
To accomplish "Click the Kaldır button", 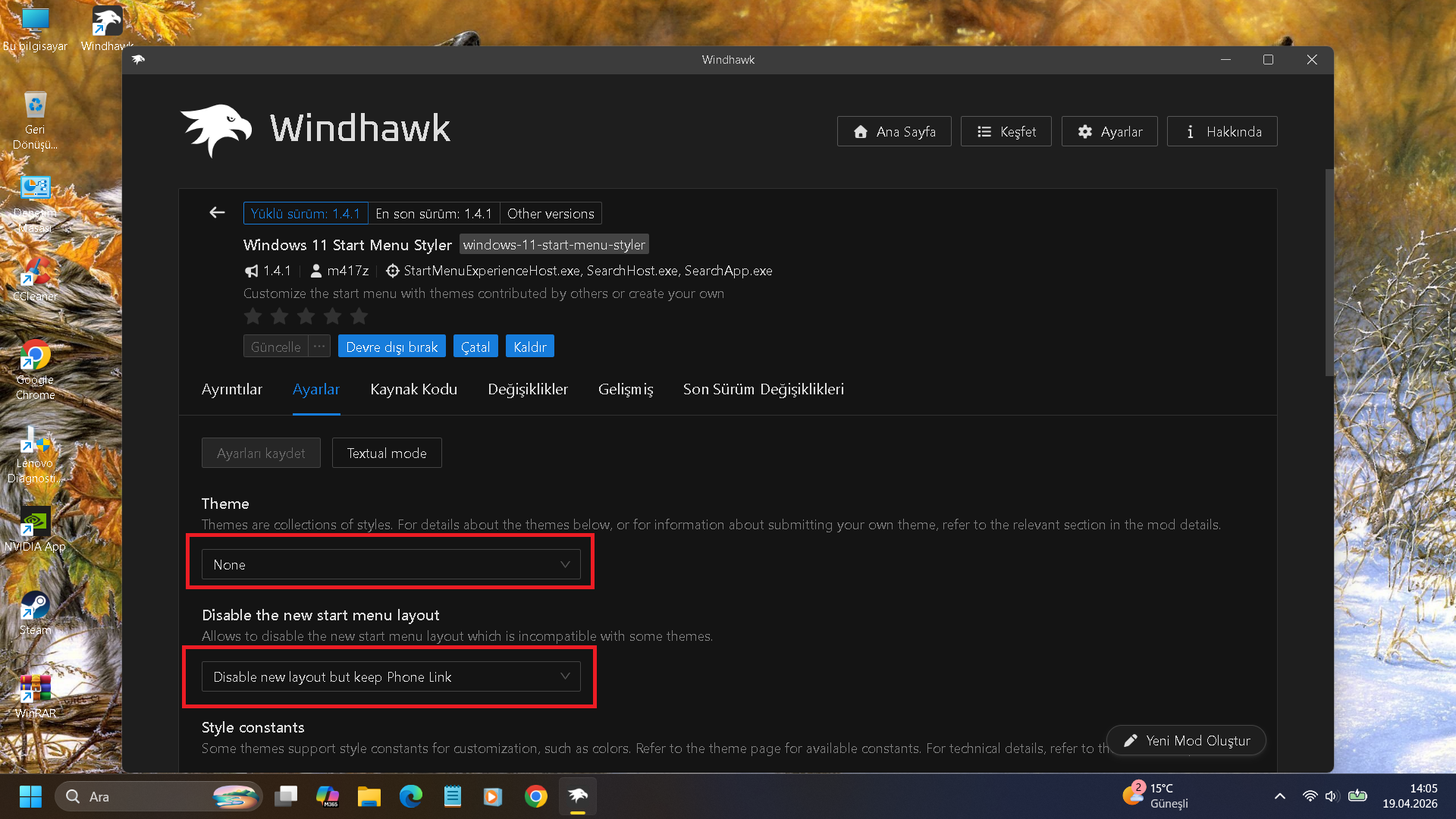I will (529, 346).
